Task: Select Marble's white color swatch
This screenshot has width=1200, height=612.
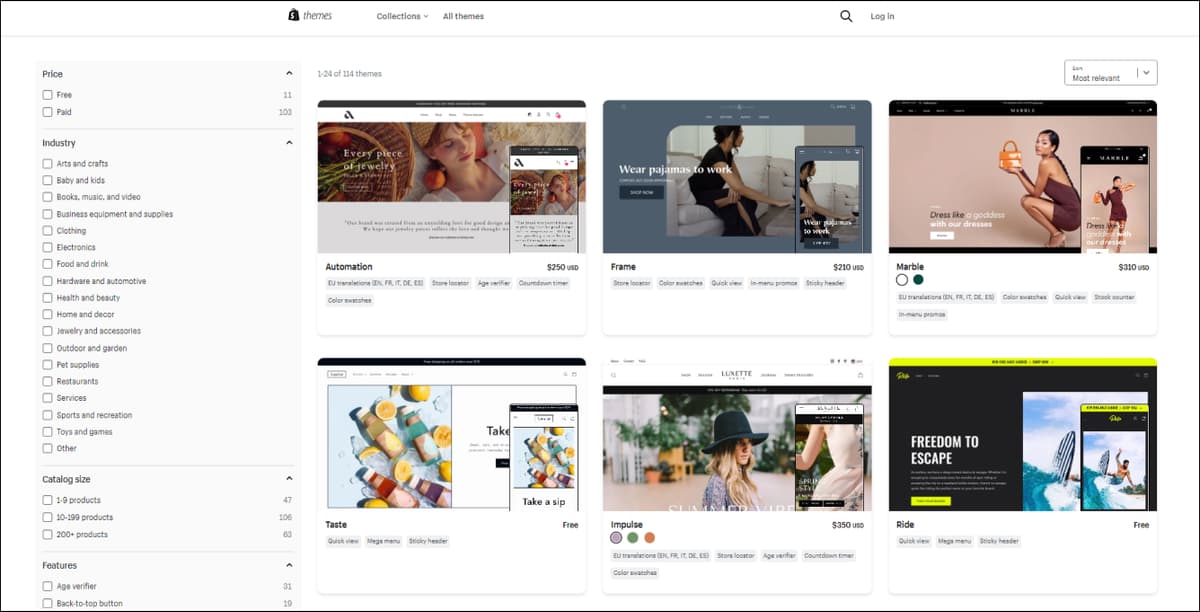Action: (902, 280)
